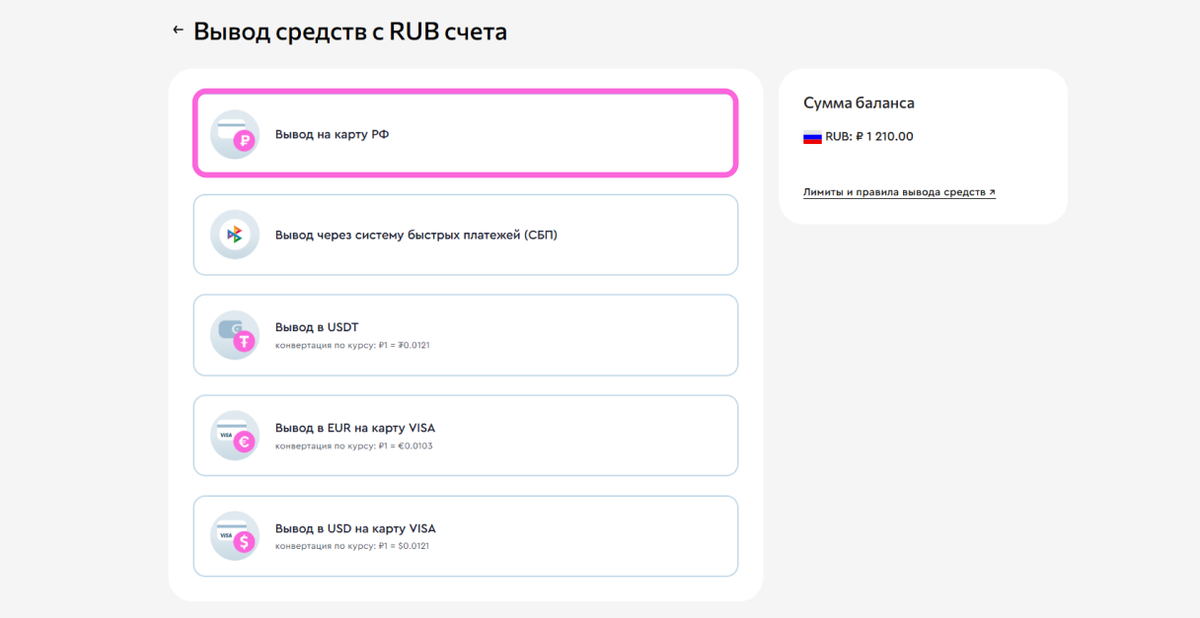Click the ruble card icon for RF card withdrawal
This screenshot has width=1200, height=618.
(x=235, y=134)
